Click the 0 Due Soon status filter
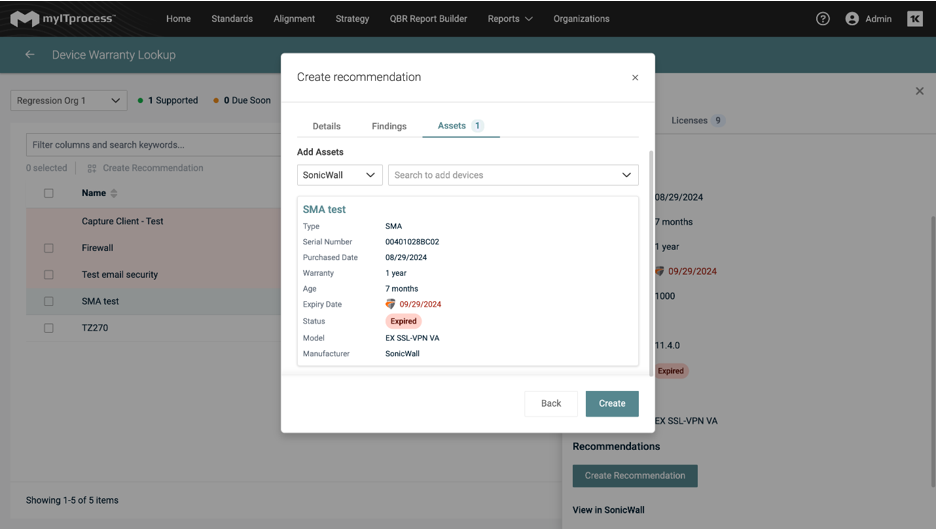 click(242, 100)
